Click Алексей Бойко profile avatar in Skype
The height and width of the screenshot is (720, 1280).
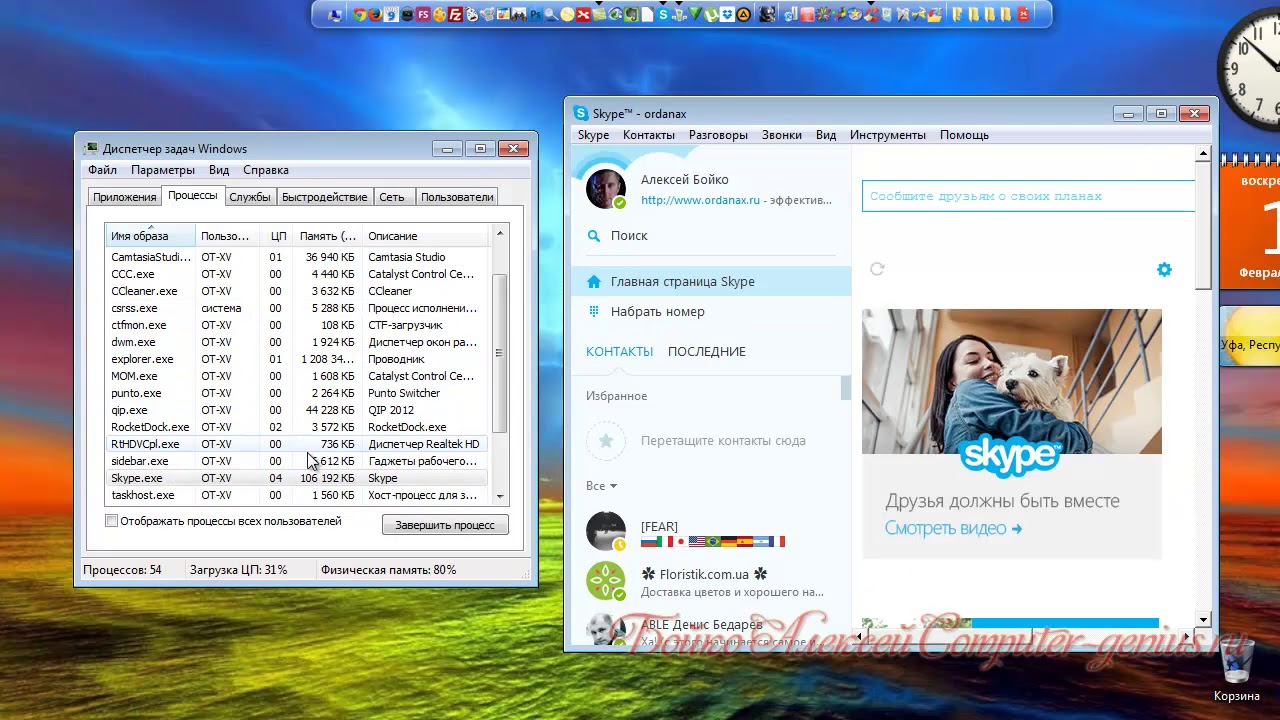(606, 189)
